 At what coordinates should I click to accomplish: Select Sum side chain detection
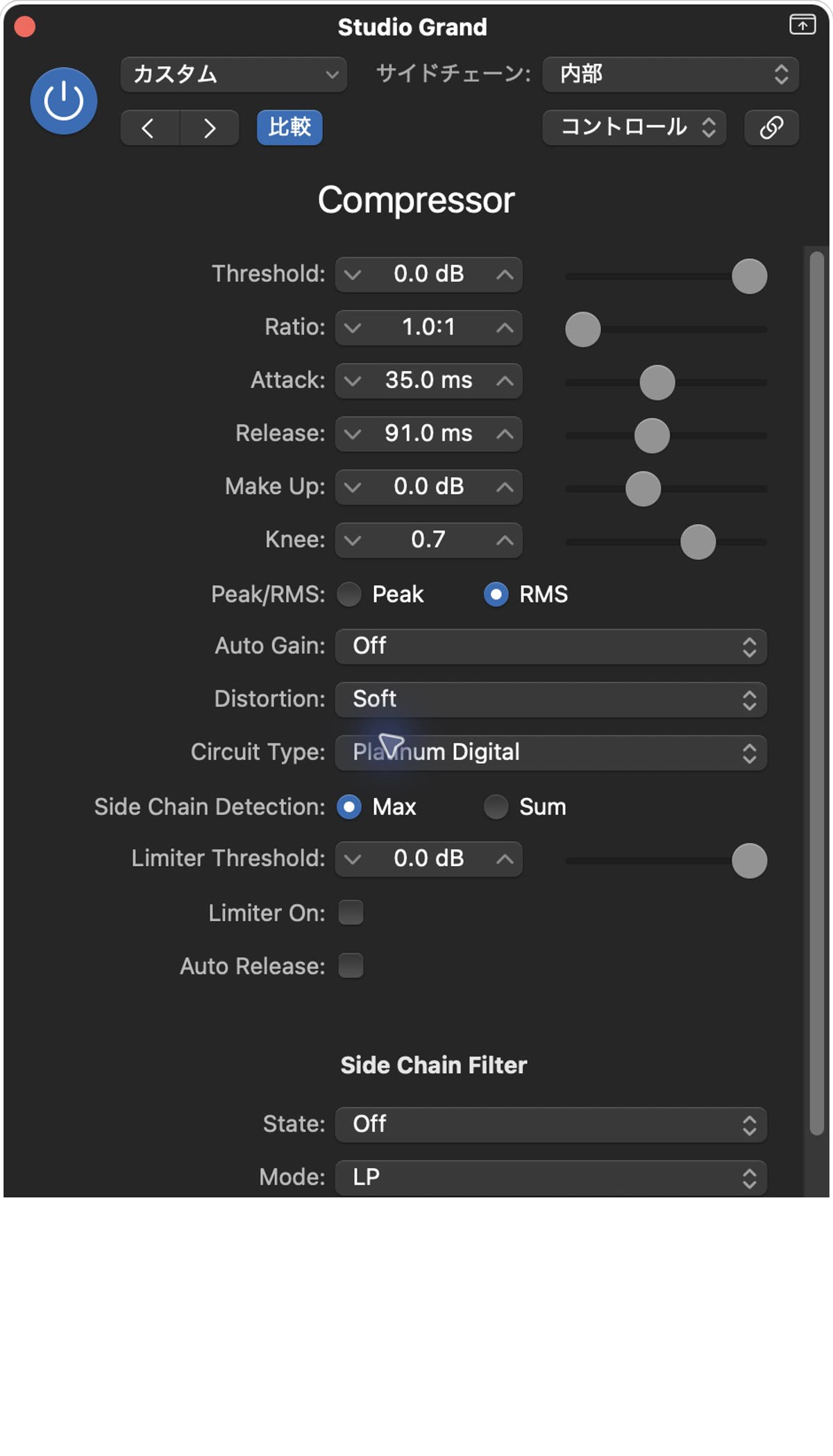click(496, 807)
